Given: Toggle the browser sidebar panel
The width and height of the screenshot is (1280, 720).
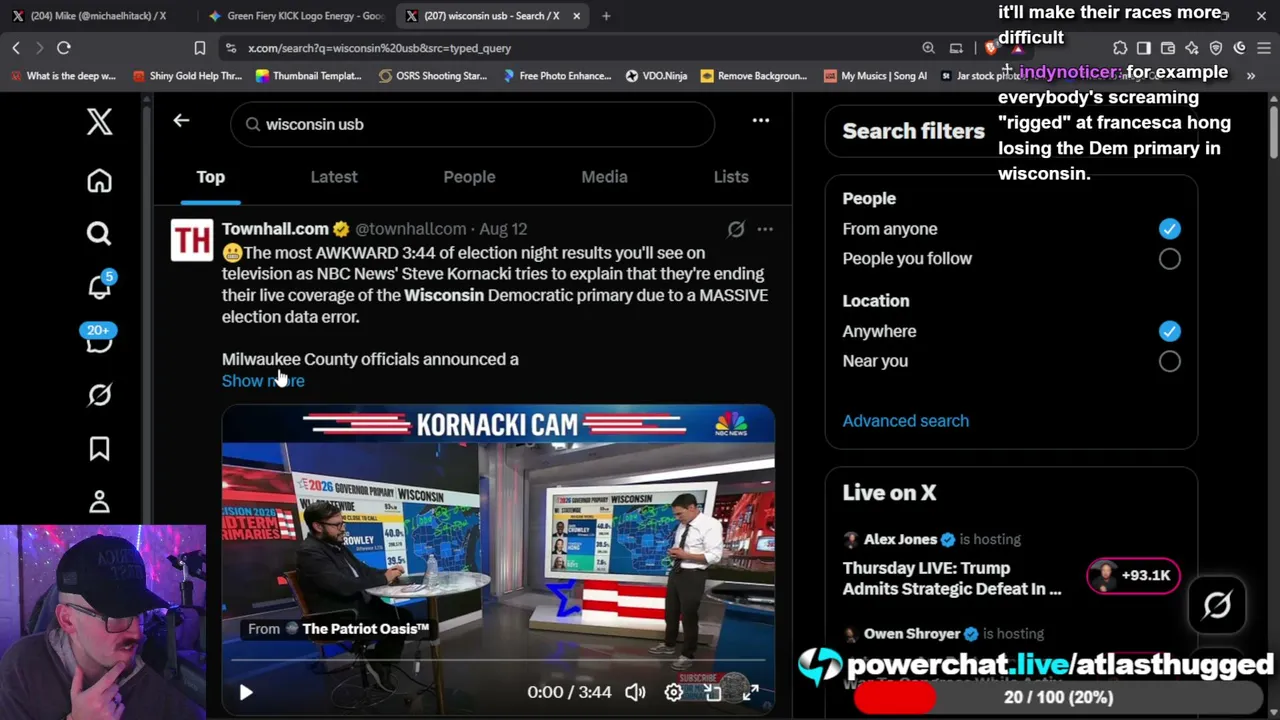Looking at the screenshot, I should [1144, 48].
